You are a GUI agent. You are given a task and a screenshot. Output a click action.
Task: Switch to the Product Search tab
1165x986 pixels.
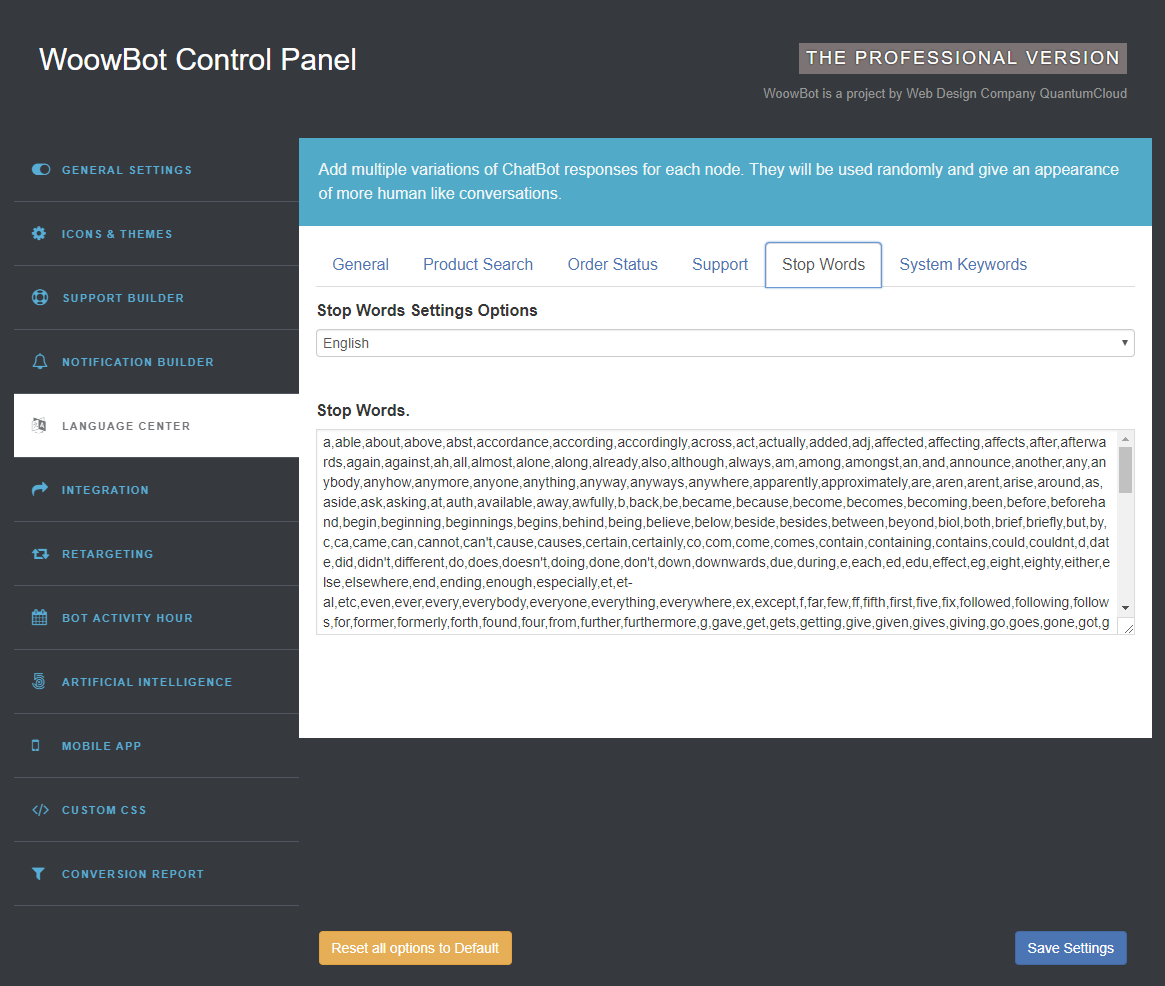[478, 265]
